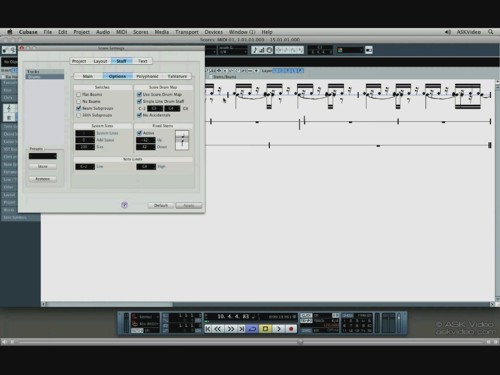This screenshot has height=375, width=500.
Task: Open the MIDI menu
Action: 122,32
